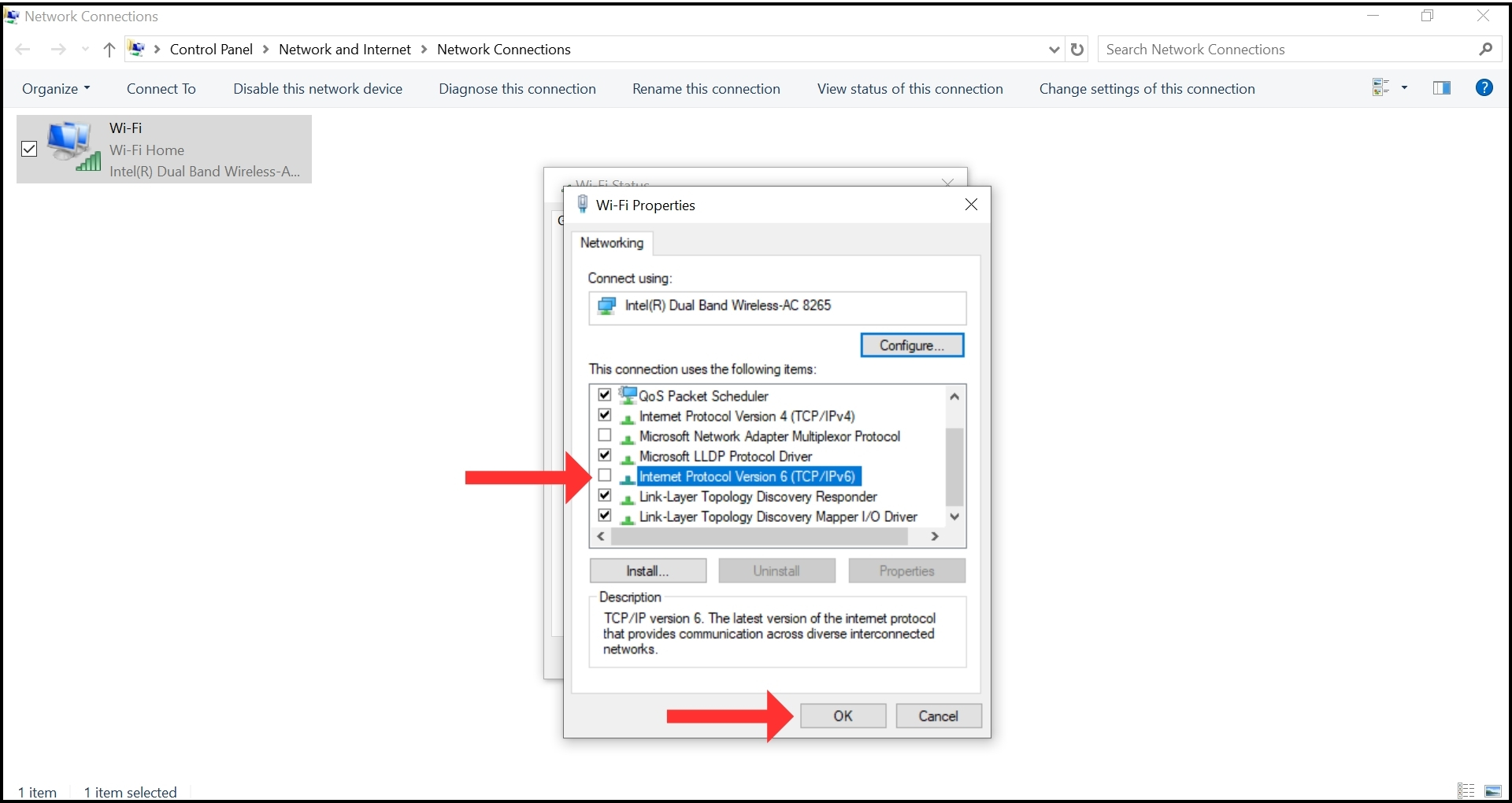Confirm with the OK button
Screen dimensions: 1512x803
point(843,716)
